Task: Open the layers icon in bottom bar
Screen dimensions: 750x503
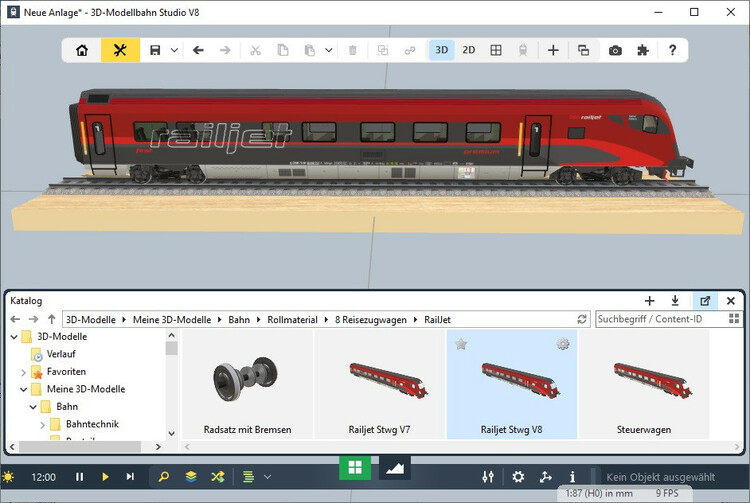Action: click(191, 477)
